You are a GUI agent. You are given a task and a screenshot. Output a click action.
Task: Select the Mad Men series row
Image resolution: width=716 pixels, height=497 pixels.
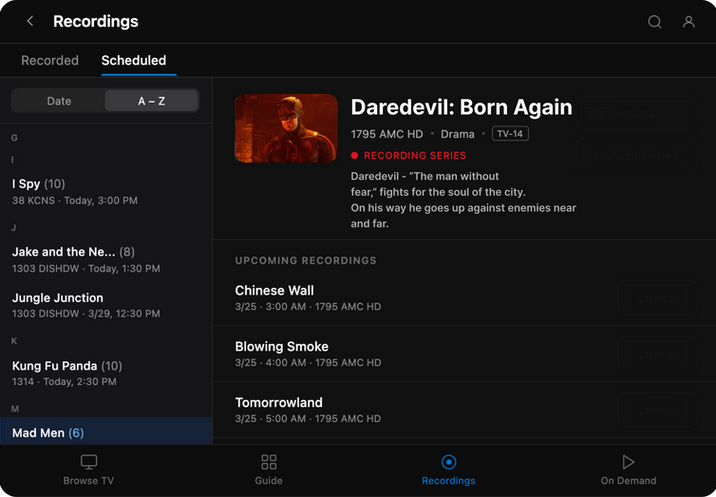point(106,431)
